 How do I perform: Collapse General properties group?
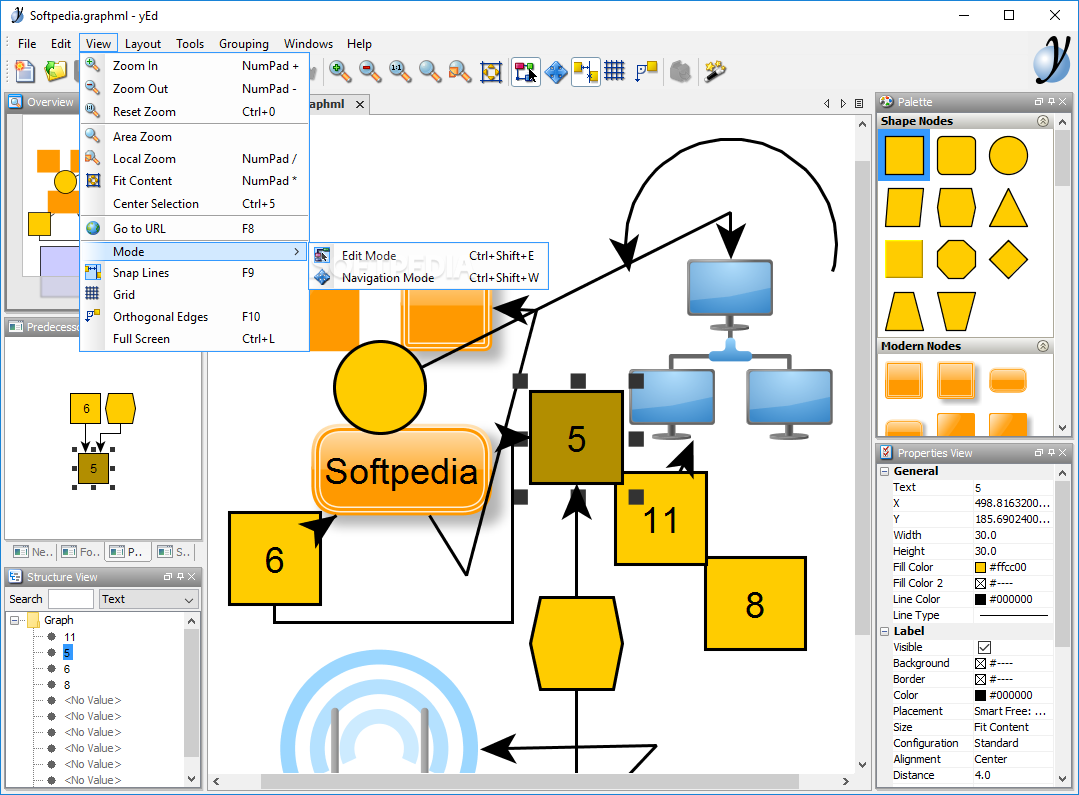(x=885, y=471)
